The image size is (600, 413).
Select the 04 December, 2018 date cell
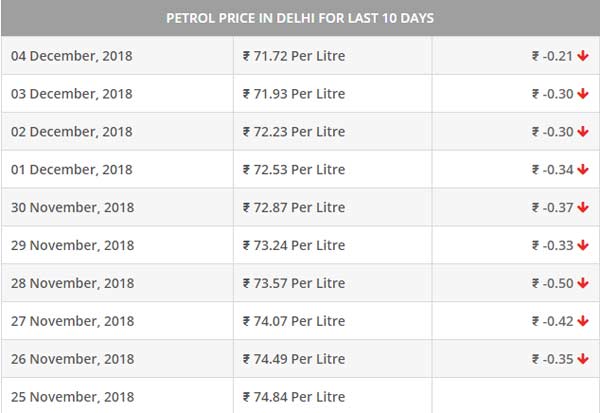click(x=71, y=56)
